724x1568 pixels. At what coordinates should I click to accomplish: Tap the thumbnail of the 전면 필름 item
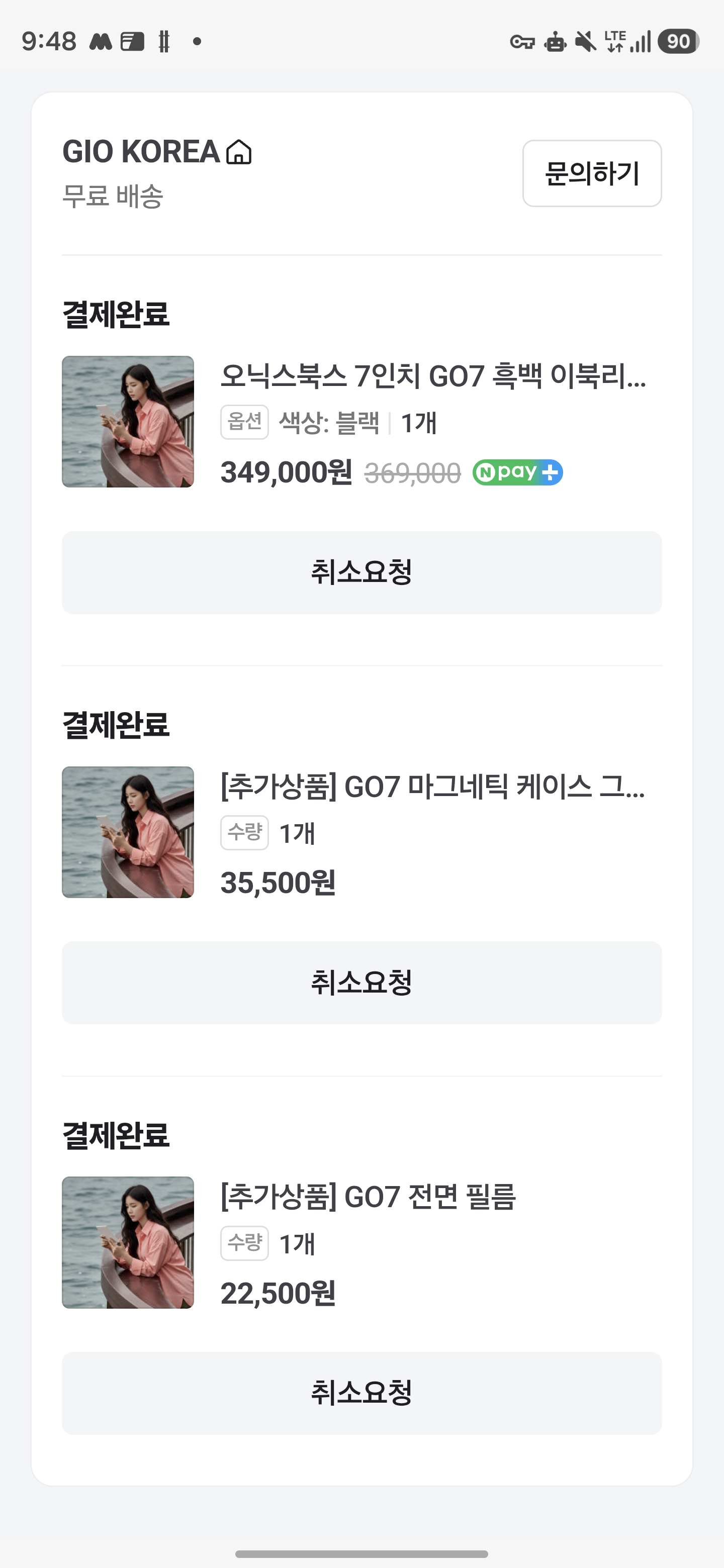coord(128,1242)
